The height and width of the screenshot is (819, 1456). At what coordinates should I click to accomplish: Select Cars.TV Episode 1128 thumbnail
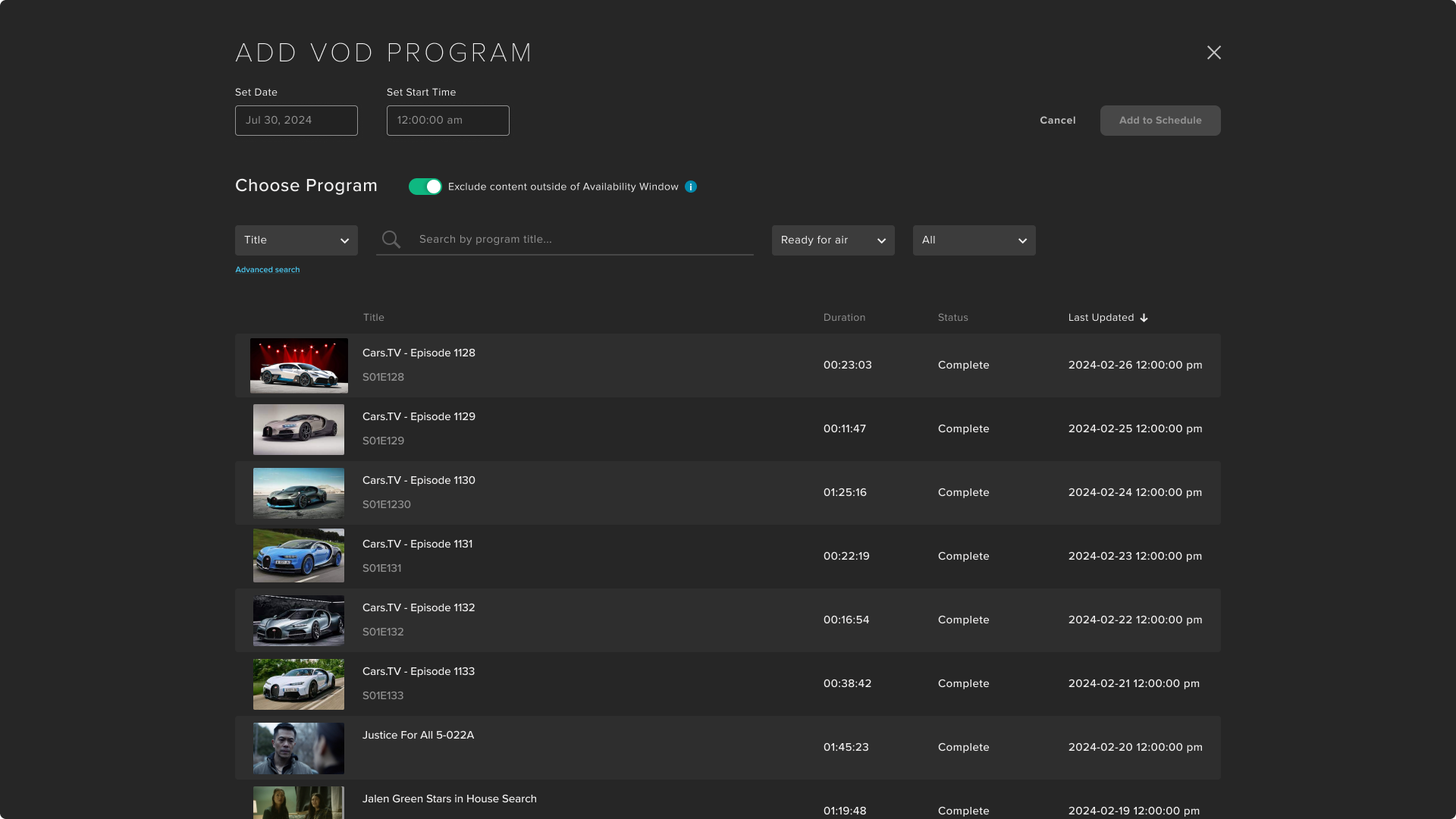(299, 366)
